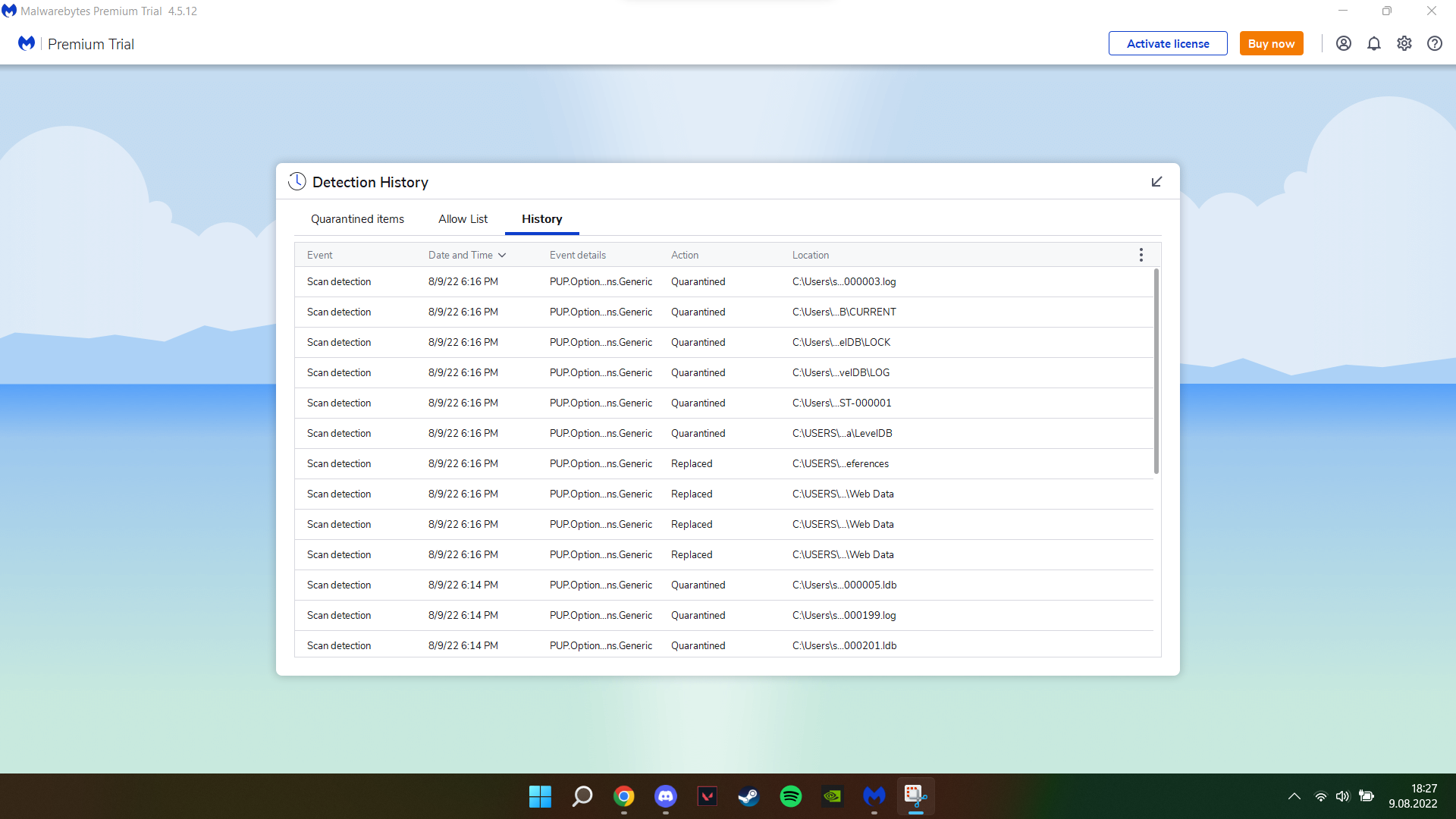Open the Wi-Fi network tray icon

point(1320,796)
